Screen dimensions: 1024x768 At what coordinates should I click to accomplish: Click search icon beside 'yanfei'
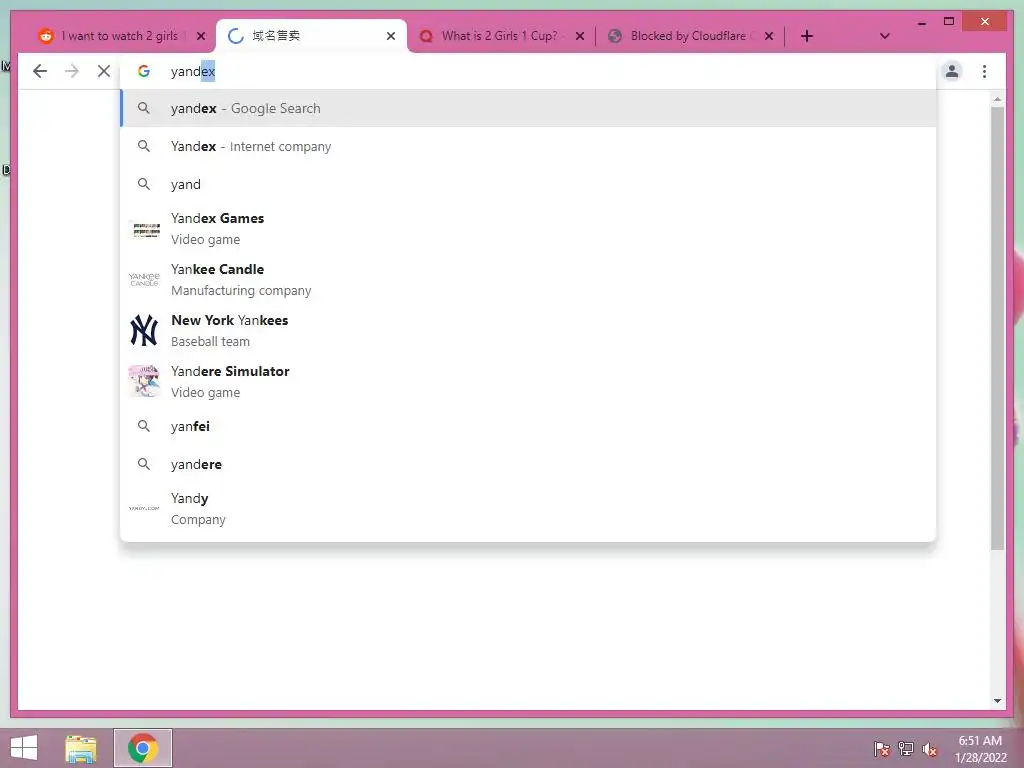[x=144, y=426]
